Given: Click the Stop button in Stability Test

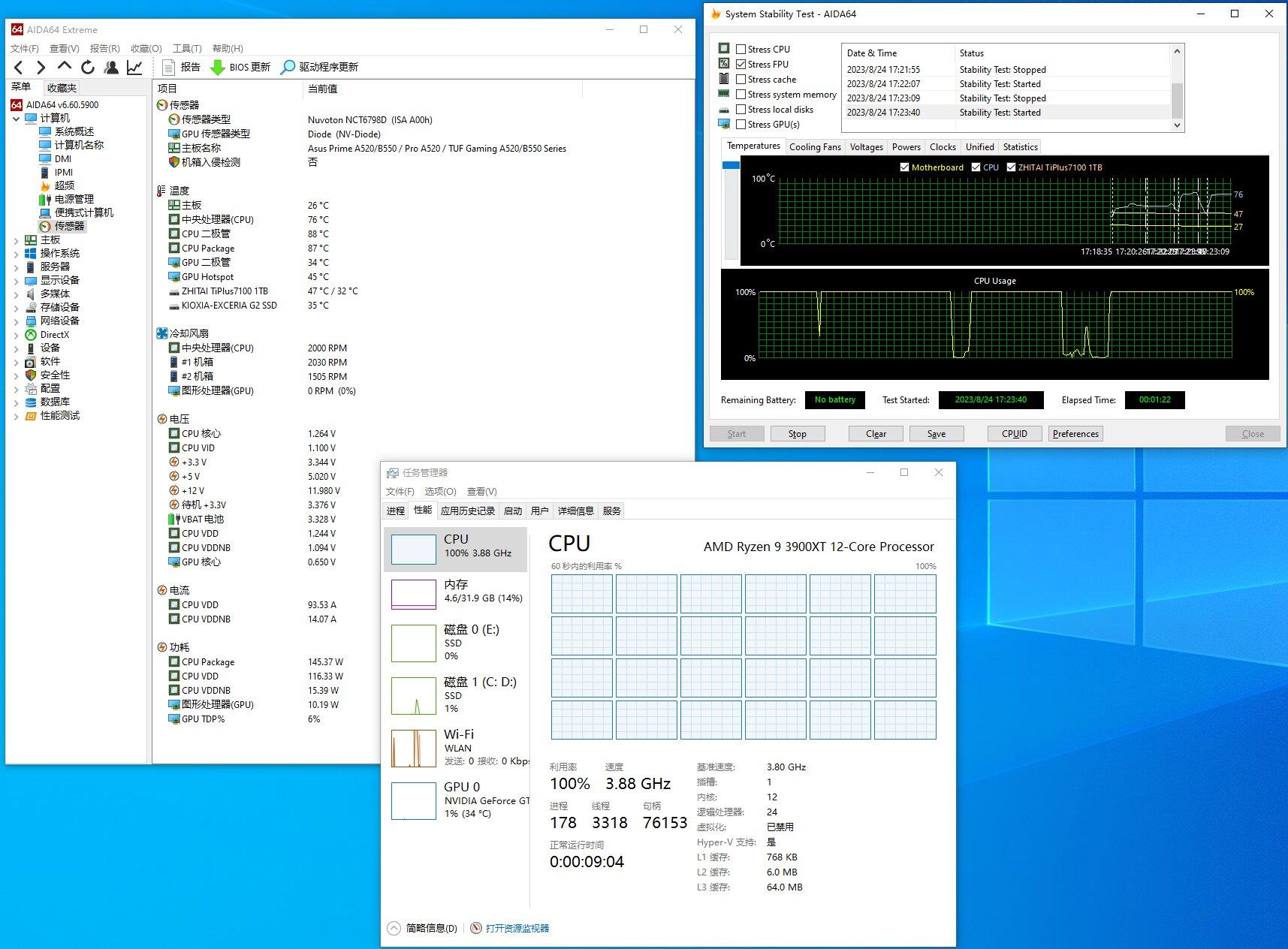Looking at the screenshot, I should pos(797,434).
